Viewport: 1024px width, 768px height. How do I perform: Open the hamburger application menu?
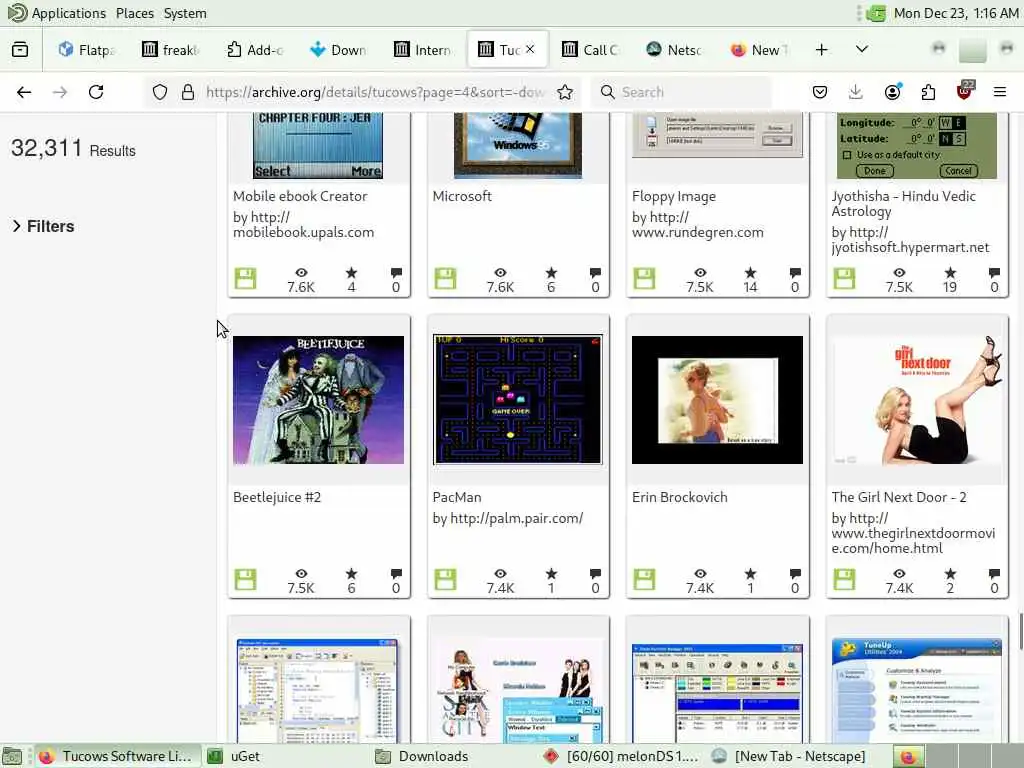1000,92
